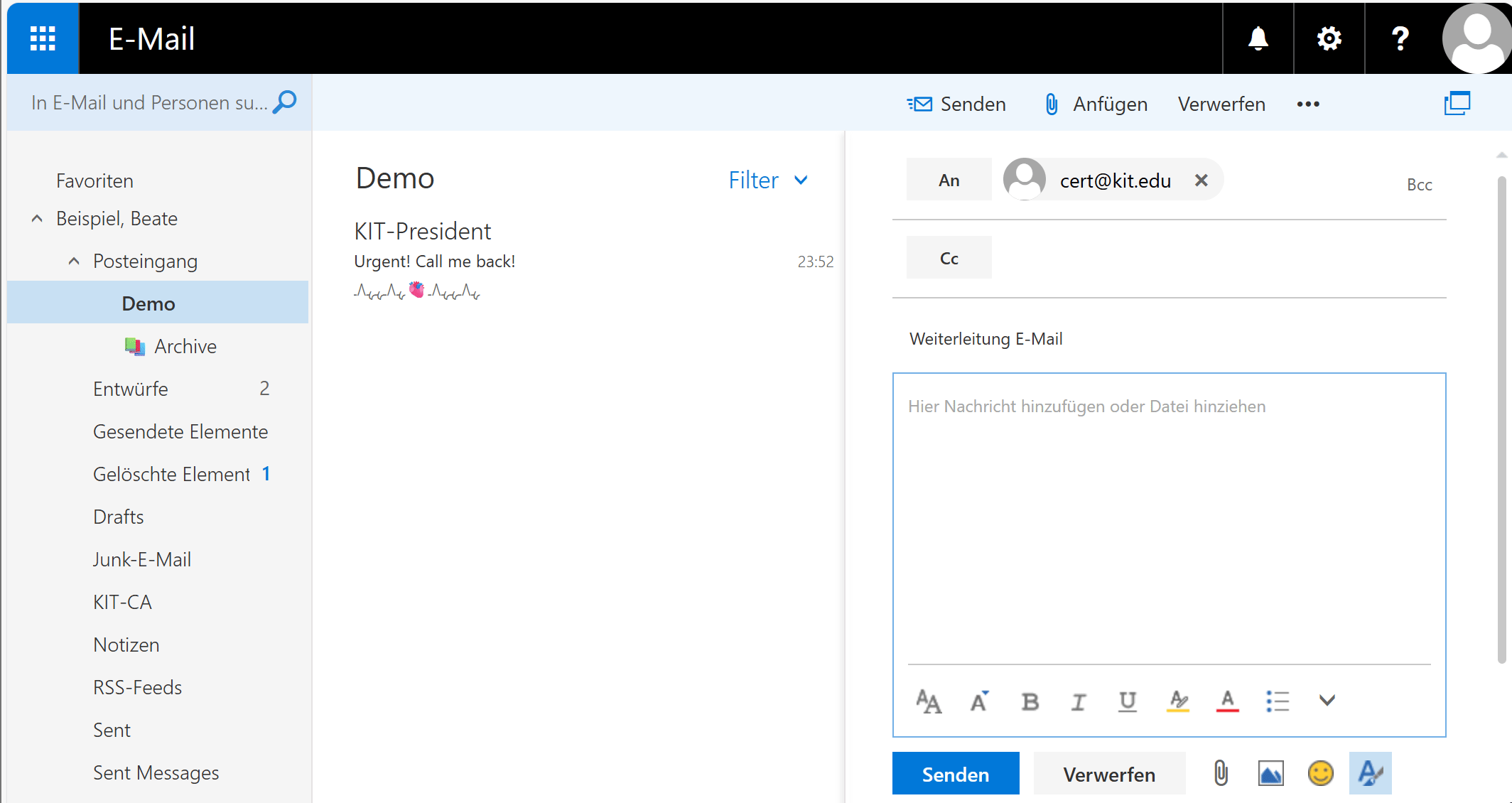Click paperclip attach icon at bottom
Viewport: 1512px width, 803px height.
click(1221, 773)
